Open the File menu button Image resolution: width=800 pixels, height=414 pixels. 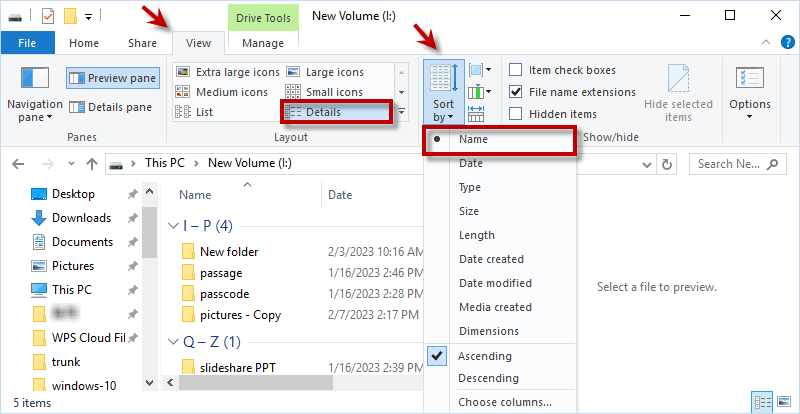click(28, 43)
